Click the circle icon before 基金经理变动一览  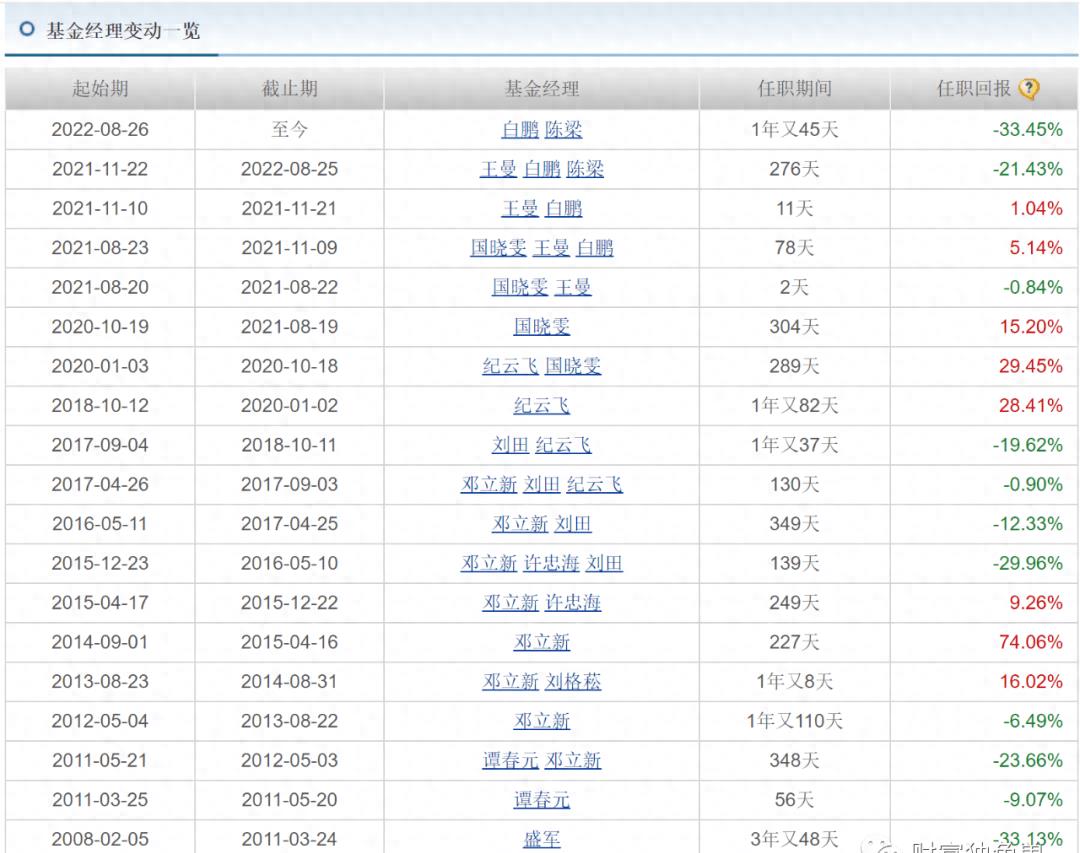(26, 31)
